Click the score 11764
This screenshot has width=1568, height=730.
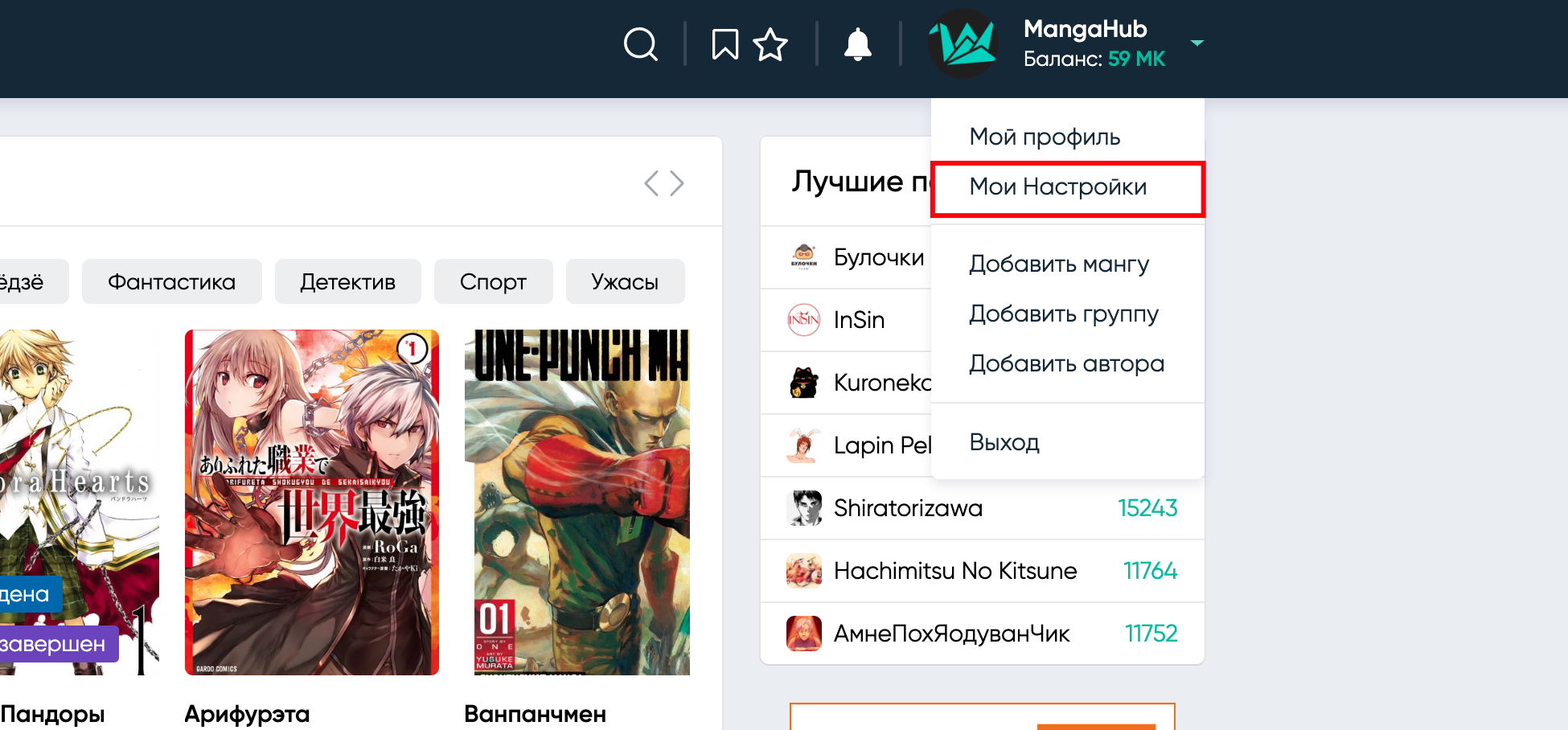point(1150,571)
